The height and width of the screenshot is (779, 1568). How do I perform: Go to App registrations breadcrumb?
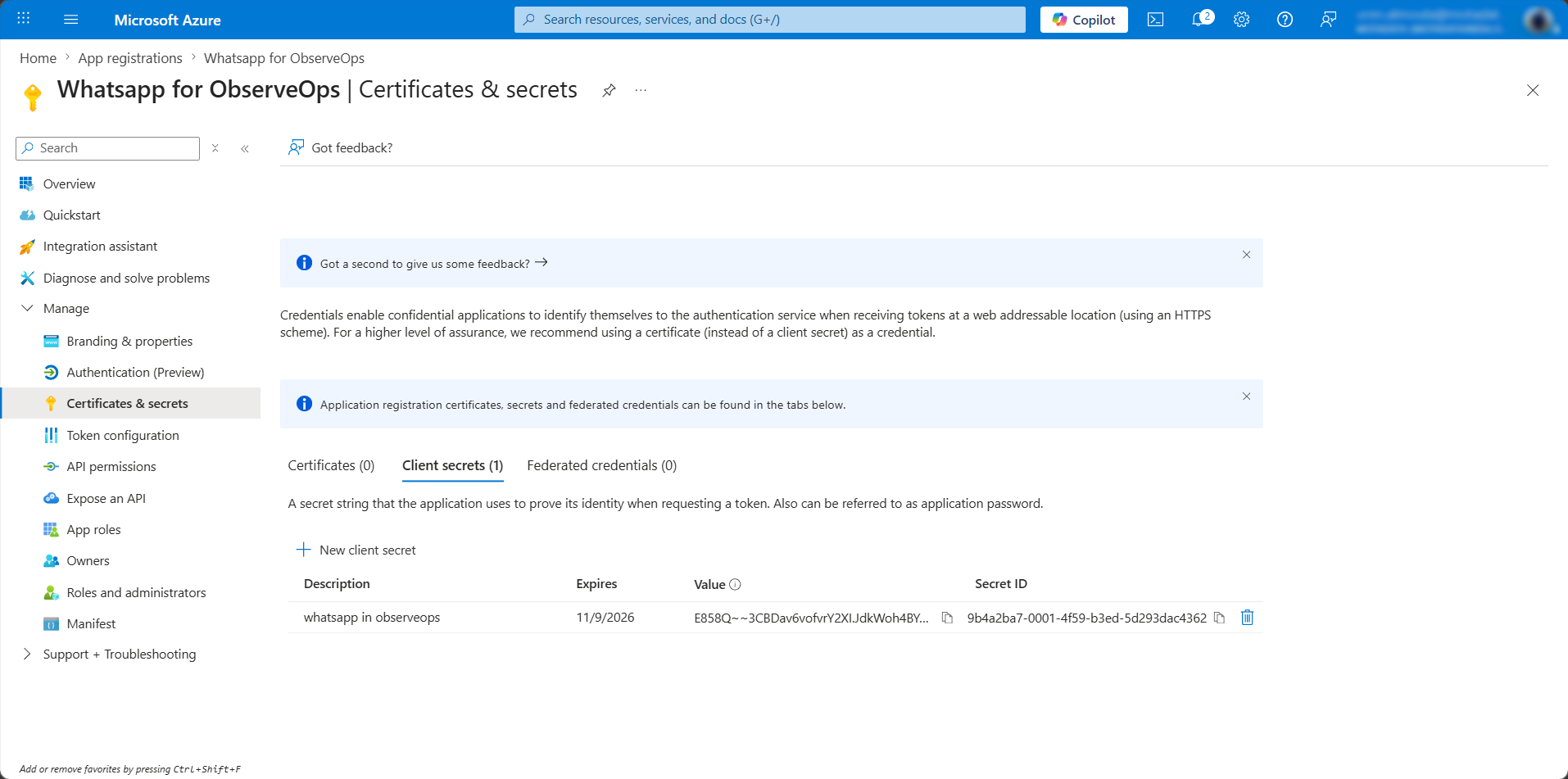pyautogui.click(x=130, y=58)
